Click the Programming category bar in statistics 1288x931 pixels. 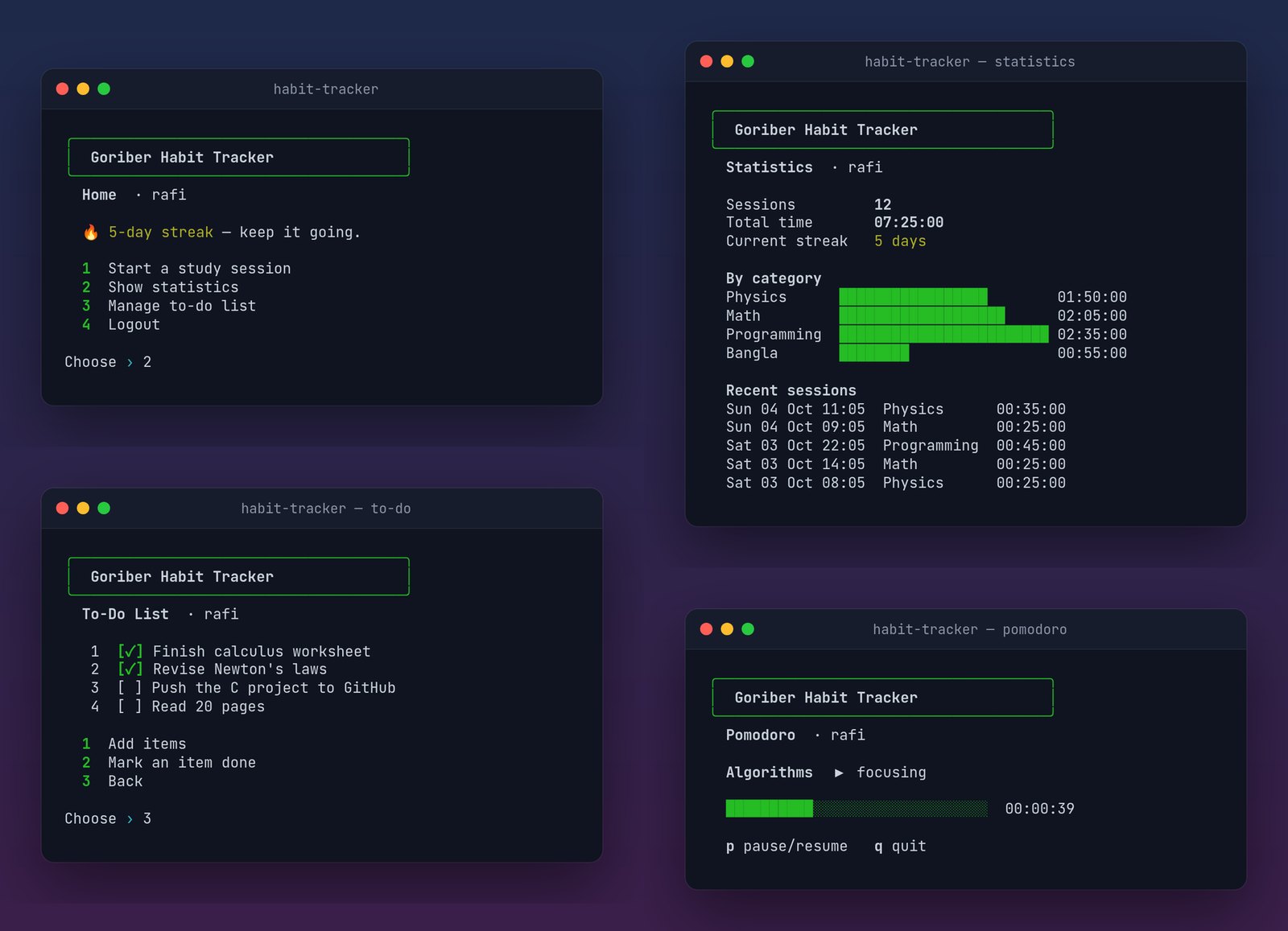(x=943, y=334)
